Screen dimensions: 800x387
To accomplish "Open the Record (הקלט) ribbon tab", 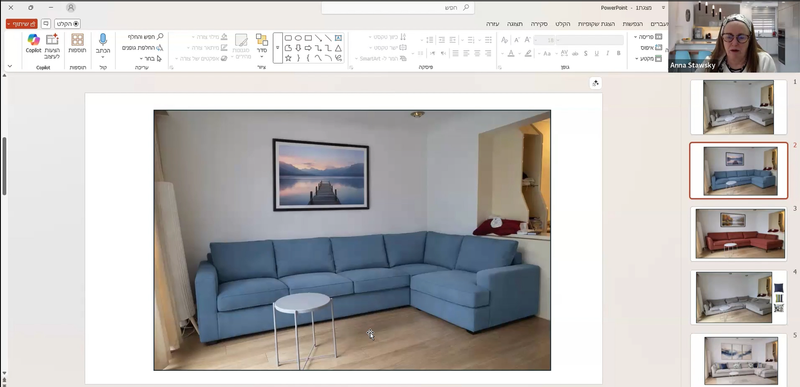I will click(563, 24).
